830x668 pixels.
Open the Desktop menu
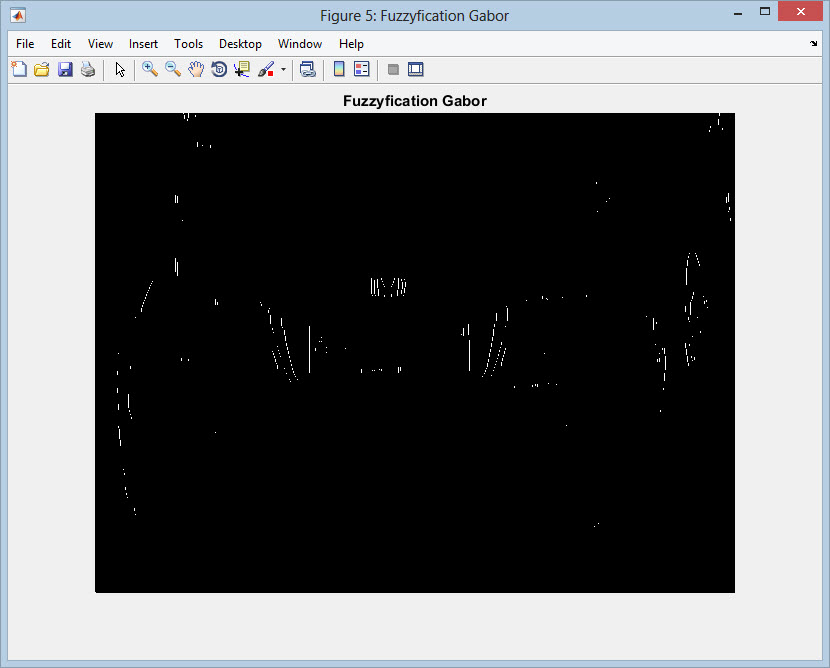tap(240, 44)
